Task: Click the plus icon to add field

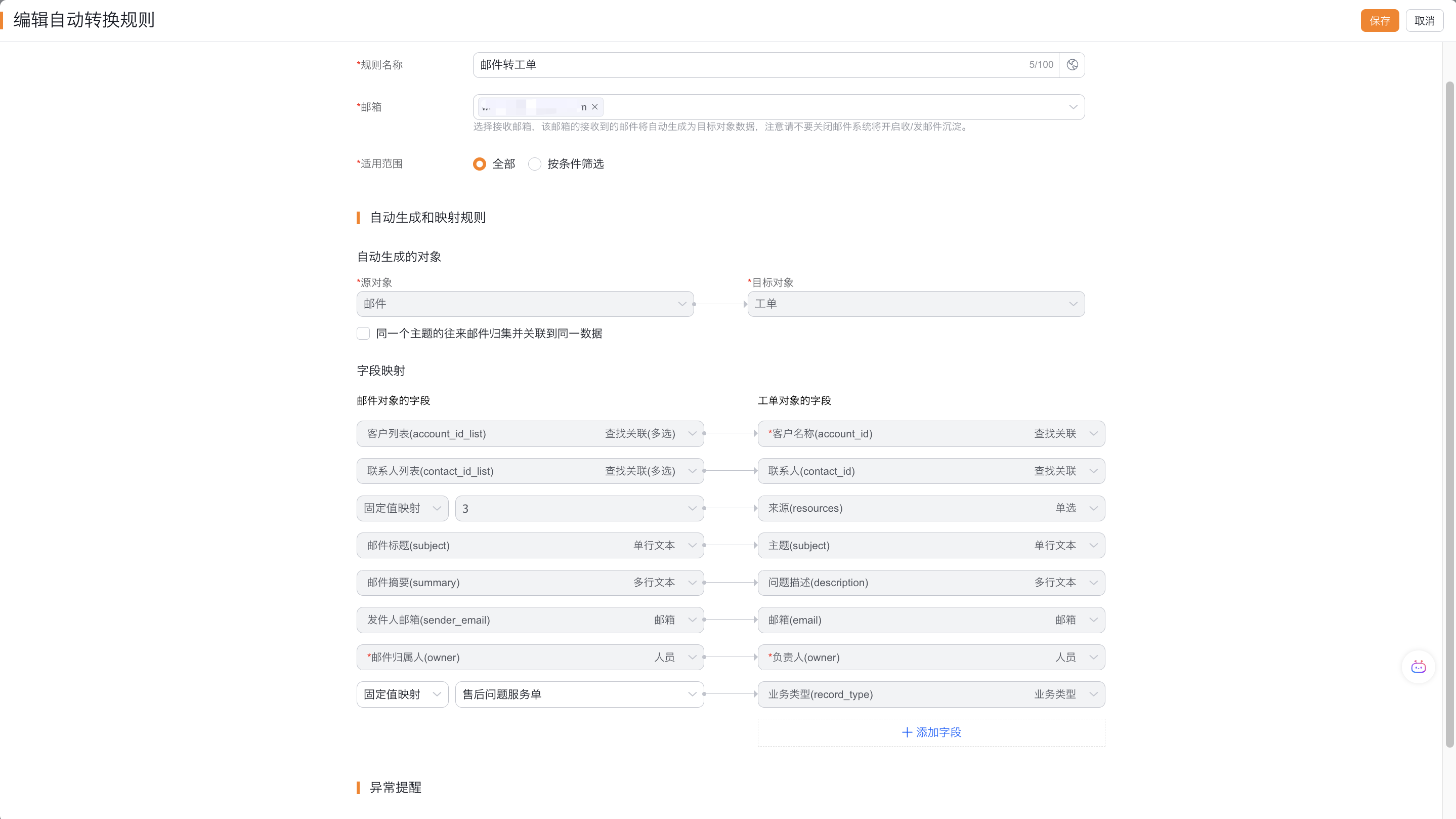Action: tap(907, 732)
